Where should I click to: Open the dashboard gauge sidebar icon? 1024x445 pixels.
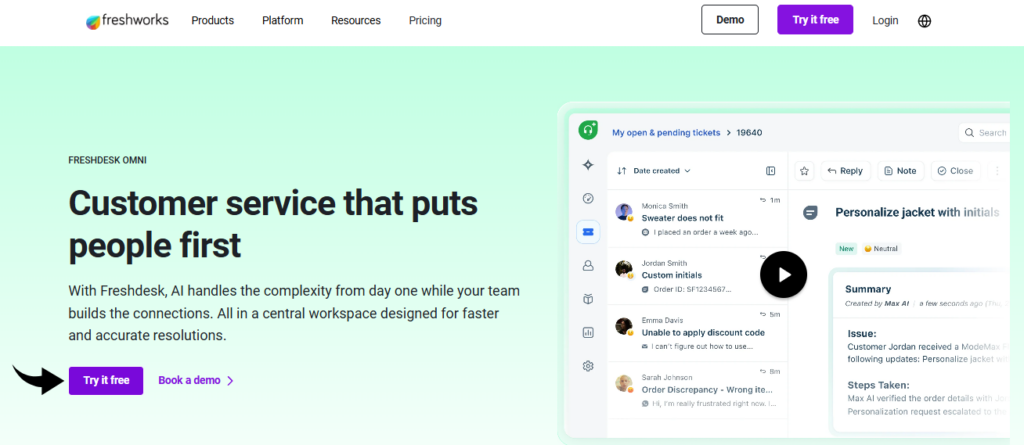click(x=588, y=198)
